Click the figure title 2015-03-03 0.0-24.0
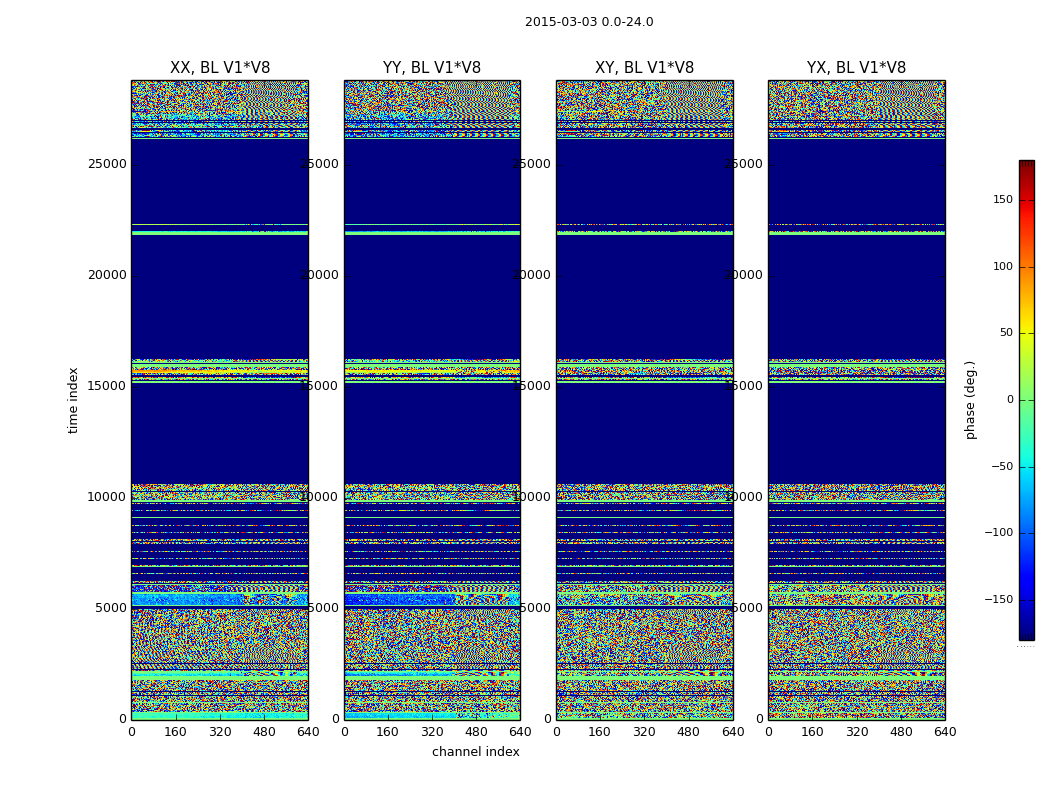Viewport: 1050px width, 800px height. click(x=589, y=22)
